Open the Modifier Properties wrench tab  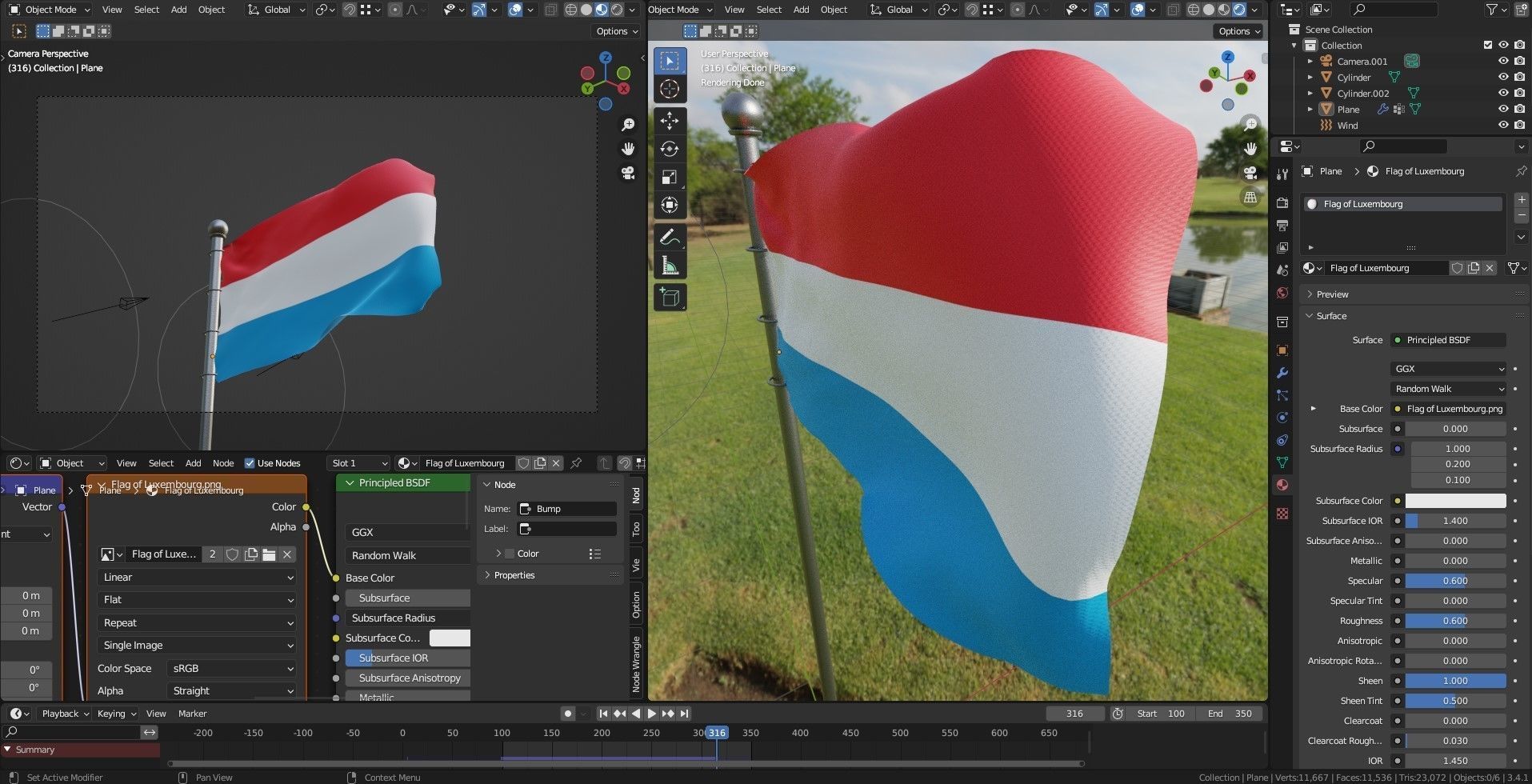click(1282, 373)
